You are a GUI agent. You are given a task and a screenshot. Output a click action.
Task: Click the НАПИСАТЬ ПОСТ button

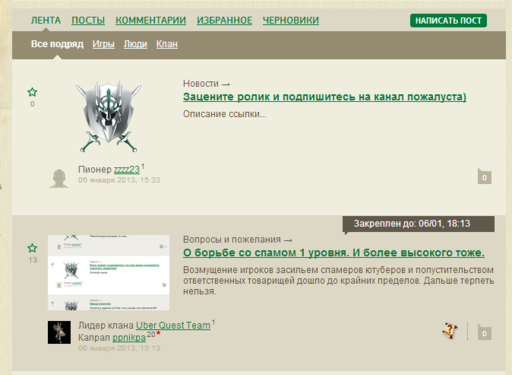tap(448, 21)
